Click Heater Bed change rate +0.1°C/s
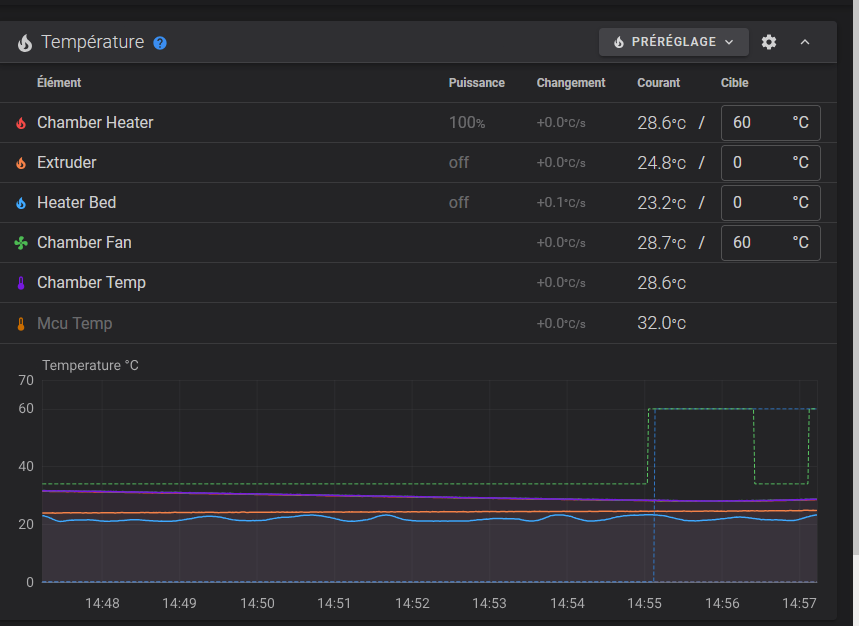859x626 pixels. (x=561, y=203)
